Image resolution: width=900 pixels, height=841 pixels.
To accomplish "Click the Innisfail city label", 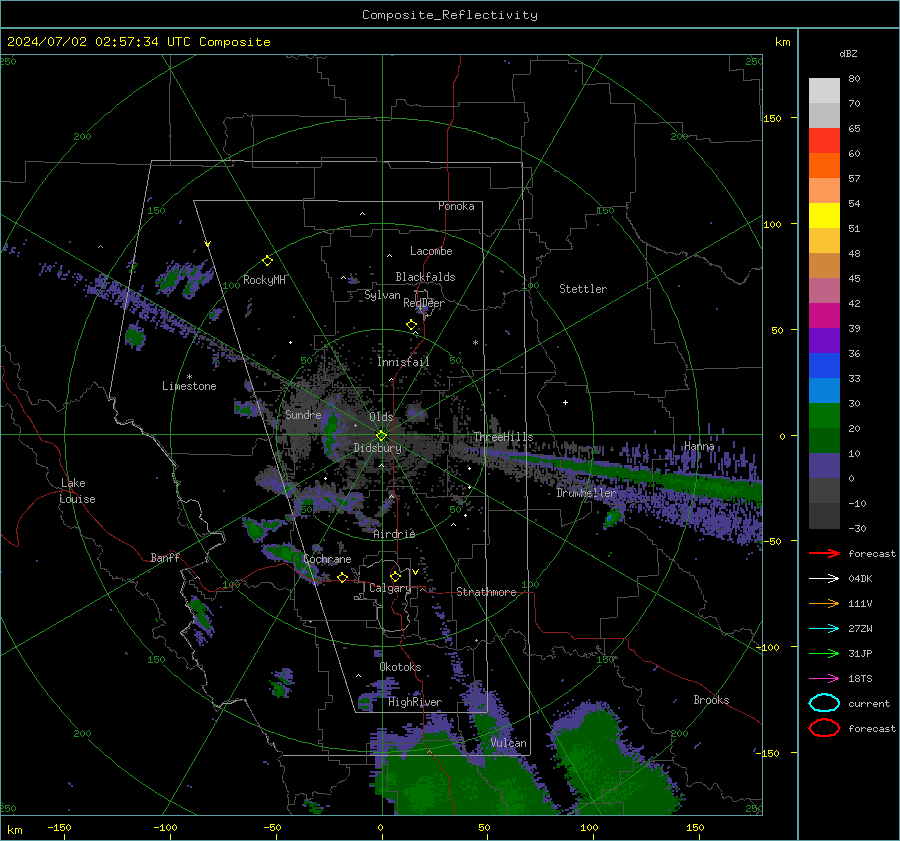I will (403, 362).
